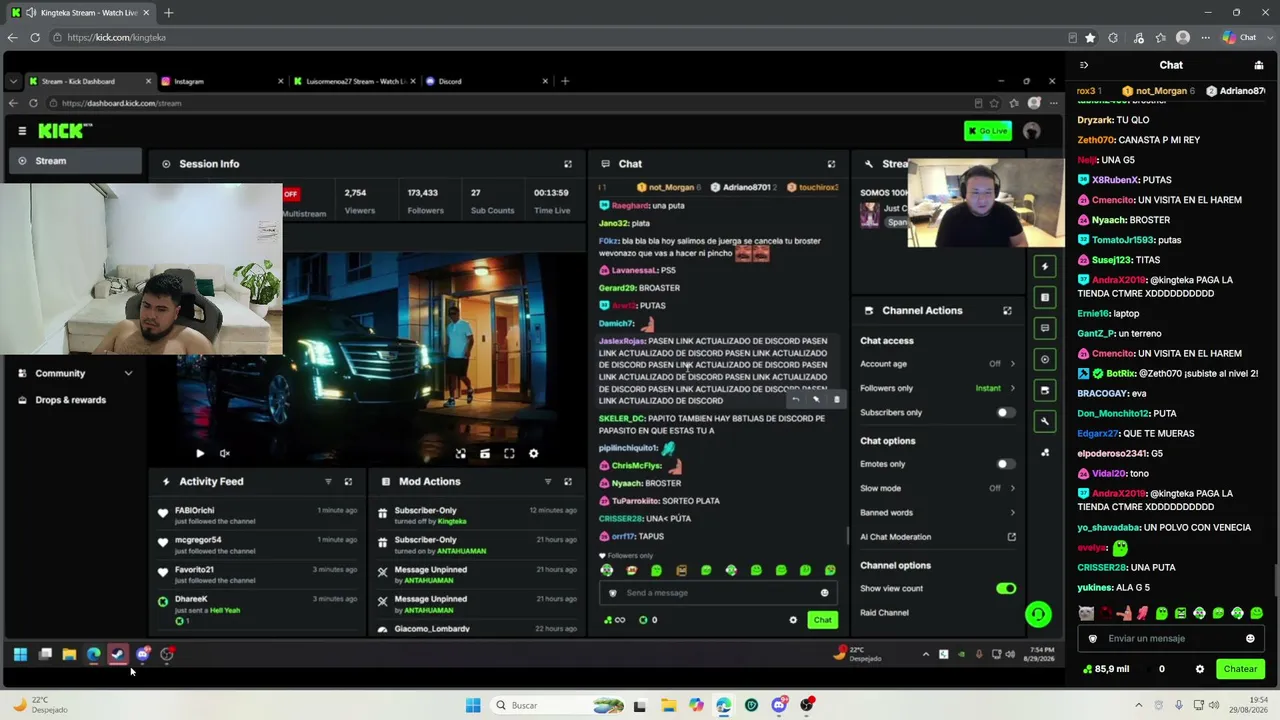Toggle theater mode on stream preview
This screenshot has width=1280, height=720.
(x=485, y=454)
